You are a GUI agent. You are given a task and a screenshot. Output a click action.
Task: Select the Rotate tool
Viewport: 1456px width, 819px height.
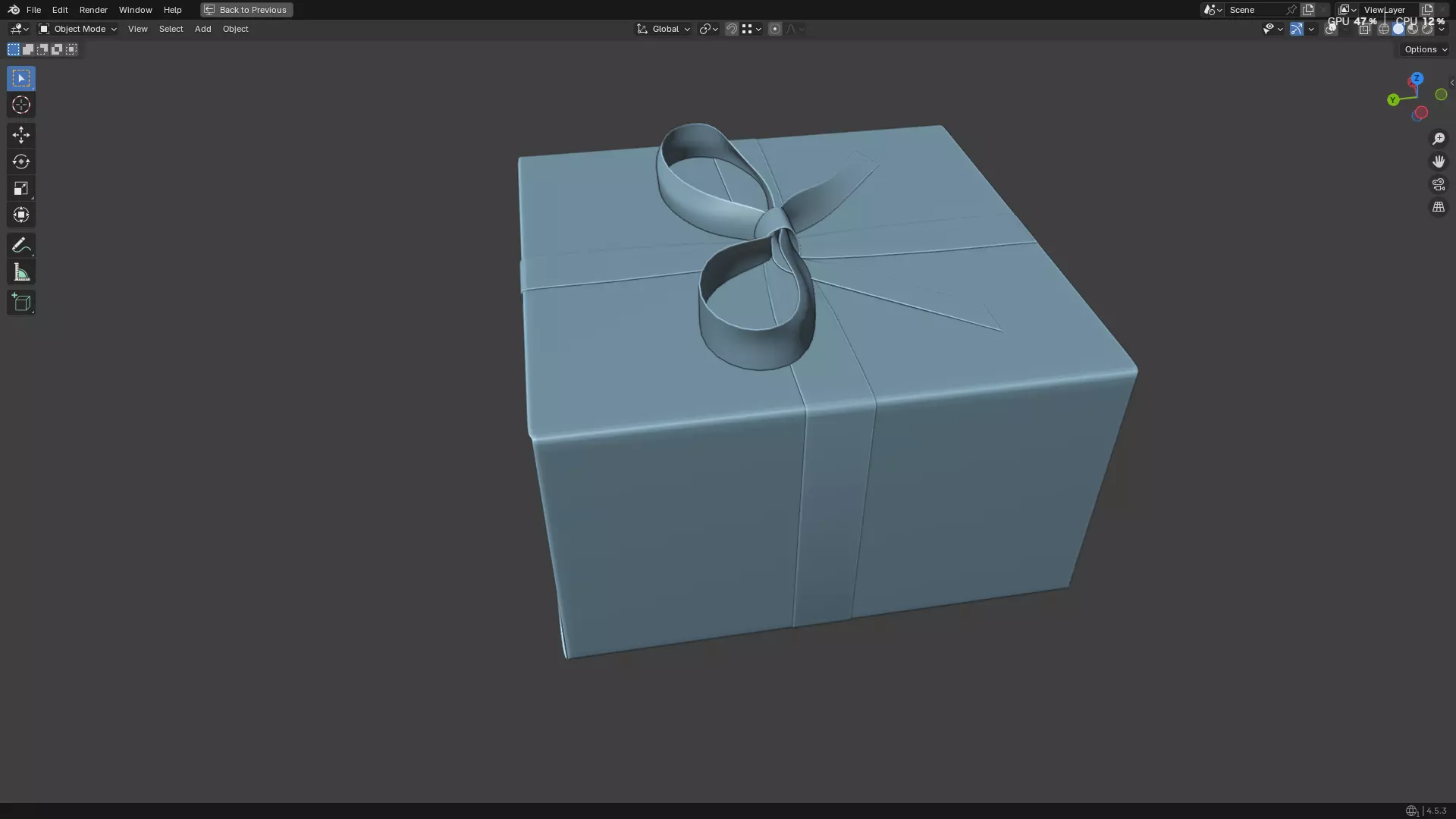(20, 162)
